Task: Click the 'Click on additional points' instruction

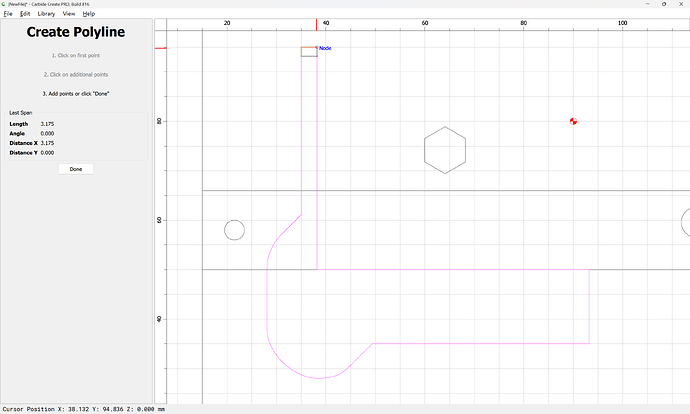Action: (76, 75)
